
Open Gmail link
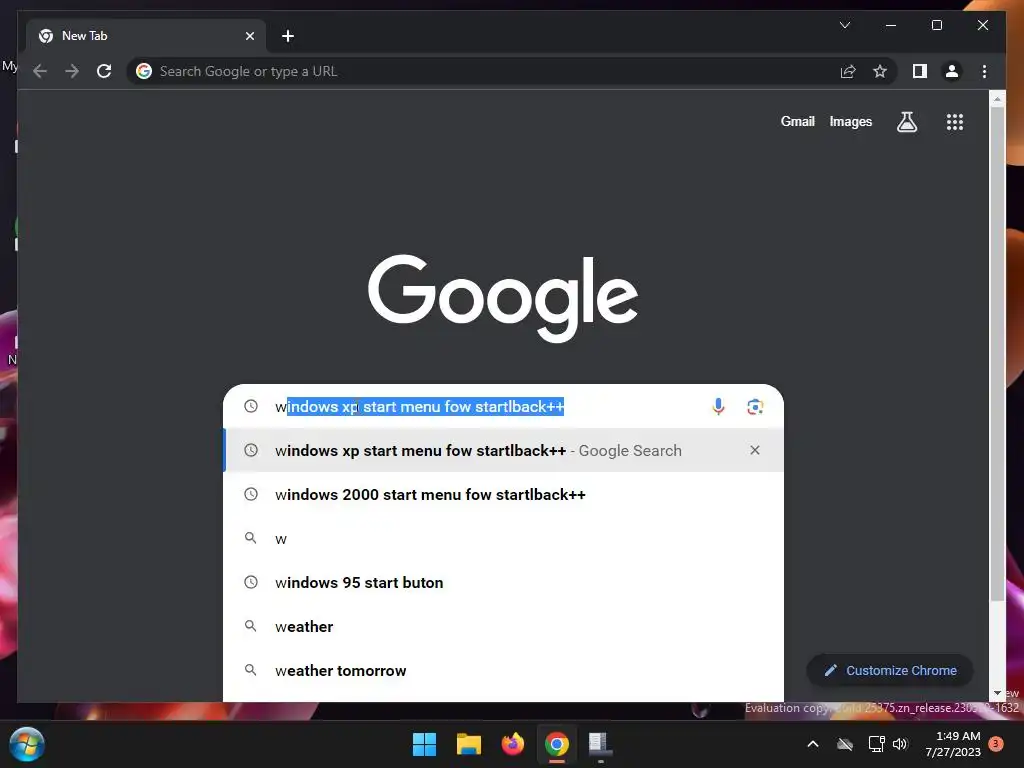coord(797,121)
